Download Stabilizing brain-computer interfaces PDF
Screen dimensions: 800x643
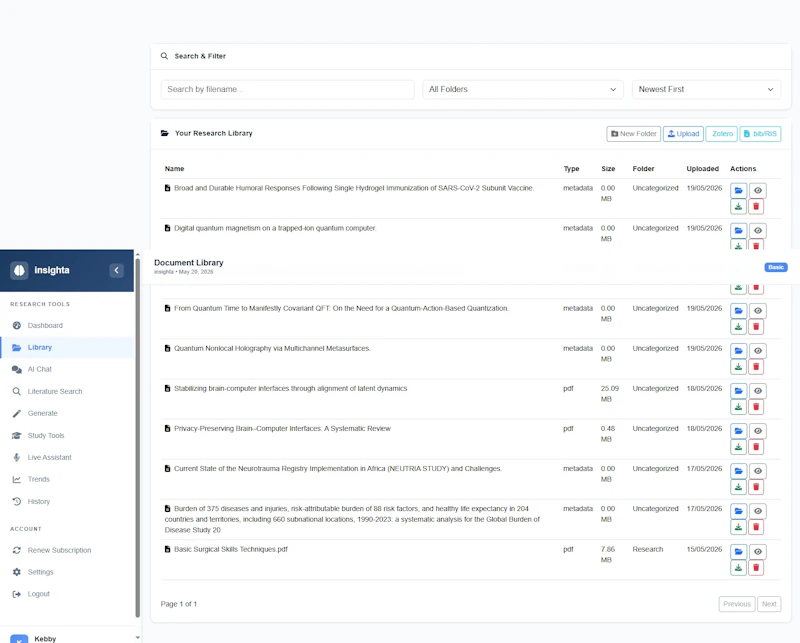tap(738, 407)
